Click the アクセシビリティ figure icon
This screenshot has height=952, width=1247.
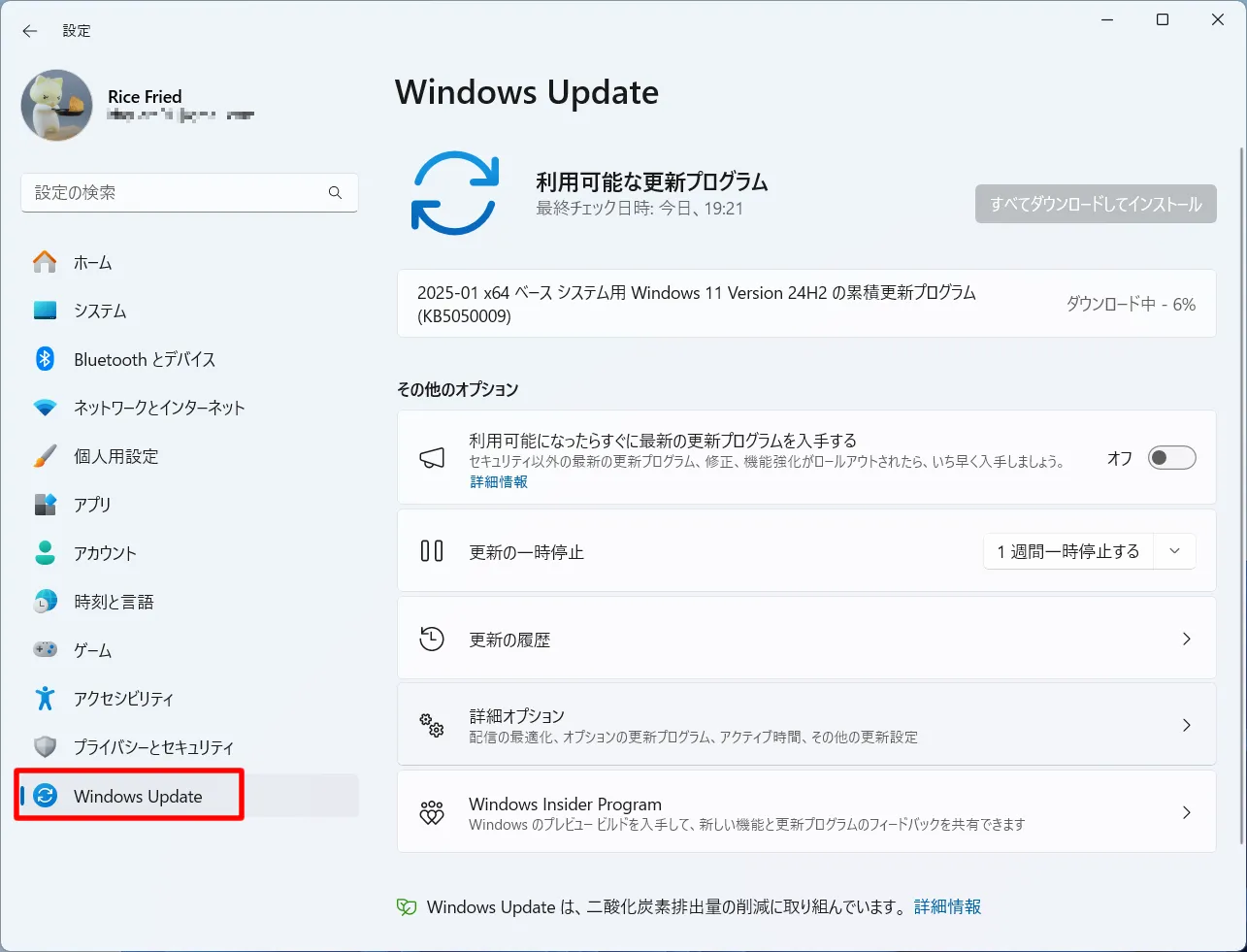coord(45,698)
